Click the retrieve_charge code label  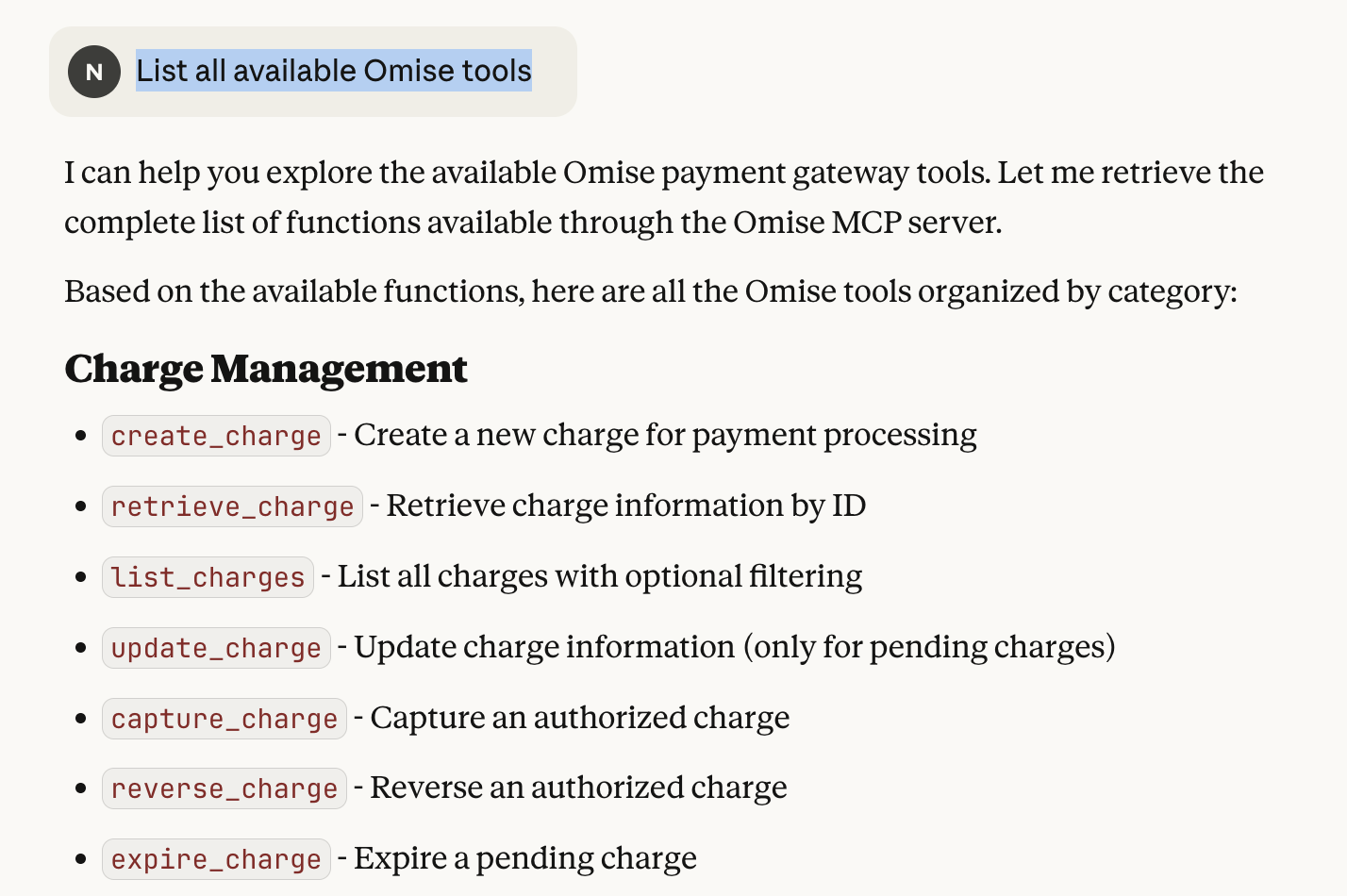232,506
